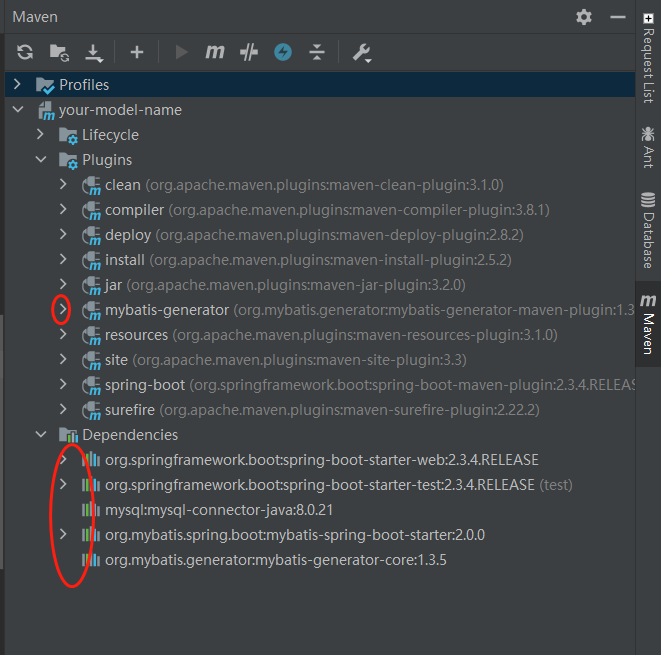This screenshot has width=661, height=655.
Task: Expand the install plugin node
Action: [x=63, y=259]
